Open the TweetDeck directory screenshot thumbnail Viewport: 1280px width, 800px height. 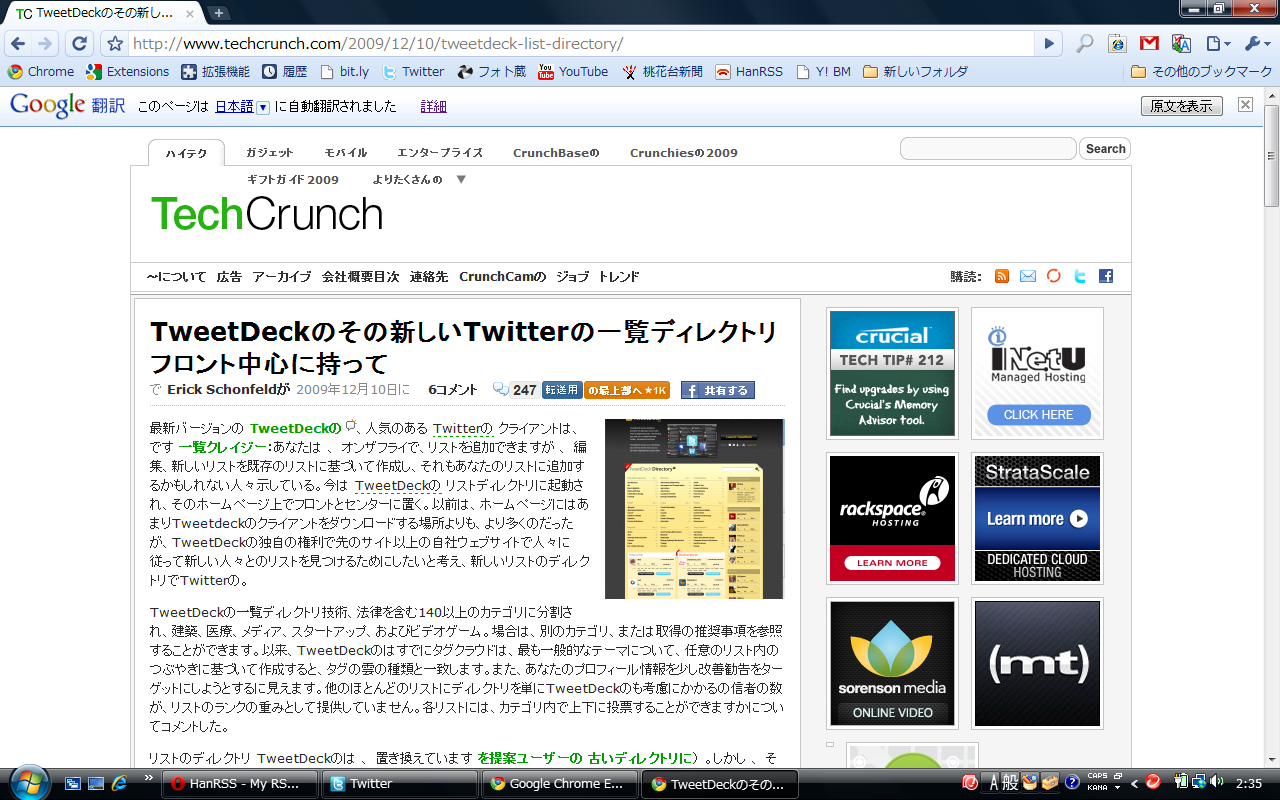coord(694,509)
